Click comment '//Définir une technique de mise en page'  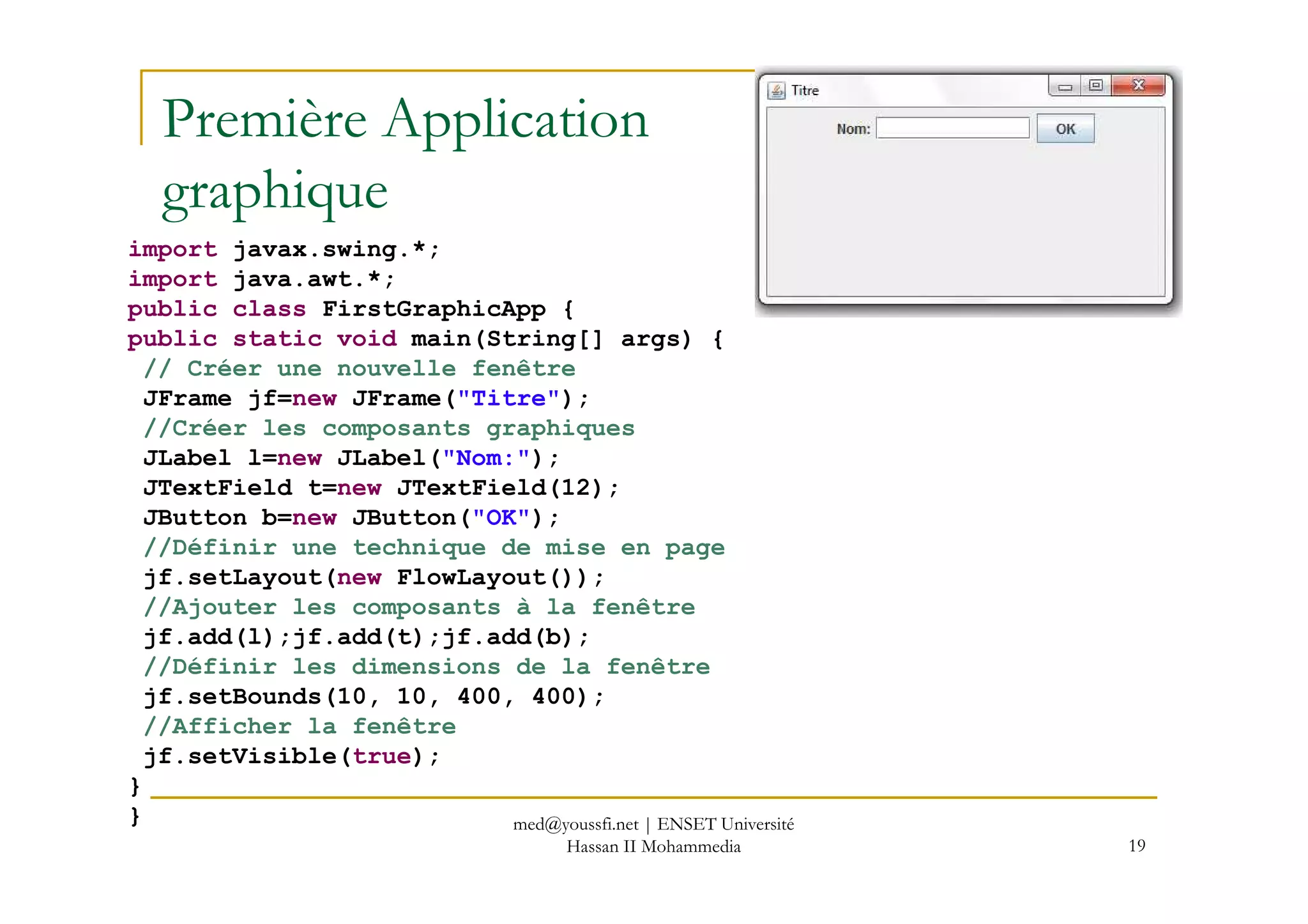click(434, 548)
